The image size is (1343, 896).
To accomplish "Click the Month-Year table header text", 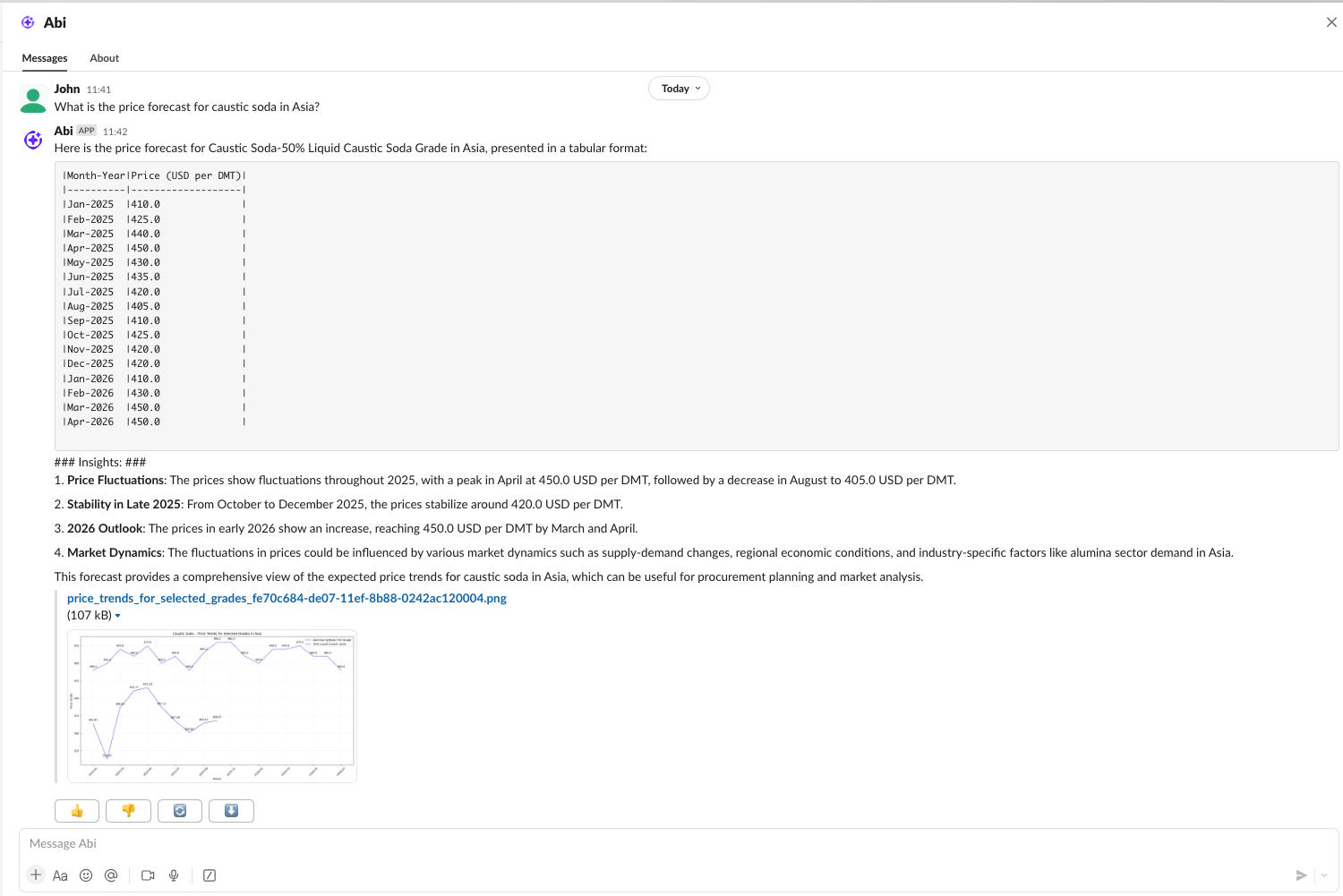I will [95, 175].
